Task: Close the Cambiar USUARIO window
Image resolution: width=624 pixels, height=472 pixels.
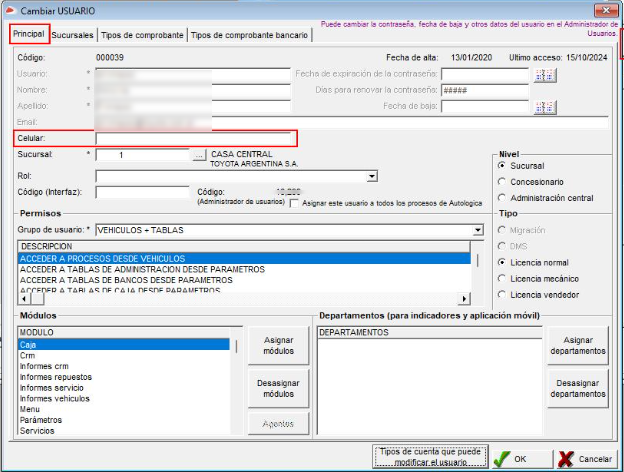Action: 606,10
